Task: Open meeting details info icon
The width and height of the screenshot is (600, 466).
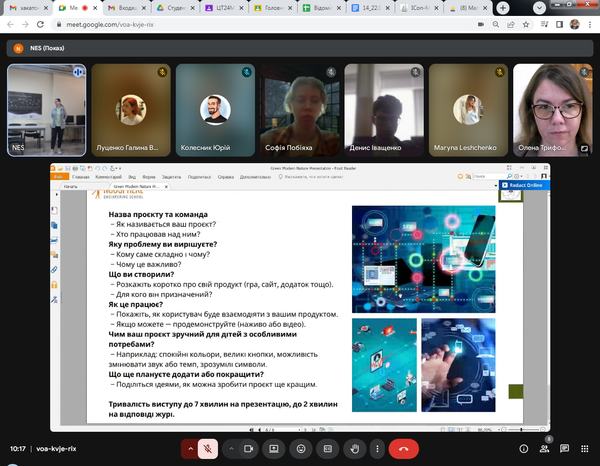Action: tap(522, 449)
